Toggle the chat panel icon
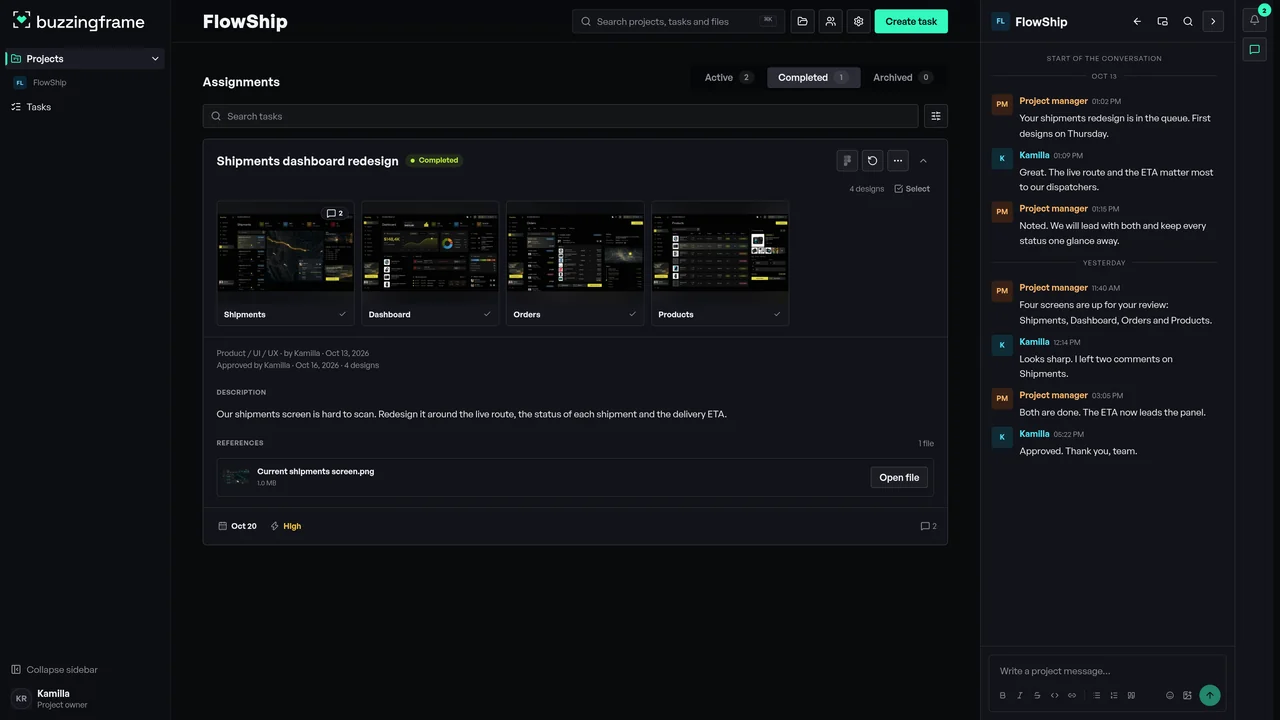Image resolution: width=1280 pixels, height=720 pixels. pyautogui.click(x=1255, y=49)
